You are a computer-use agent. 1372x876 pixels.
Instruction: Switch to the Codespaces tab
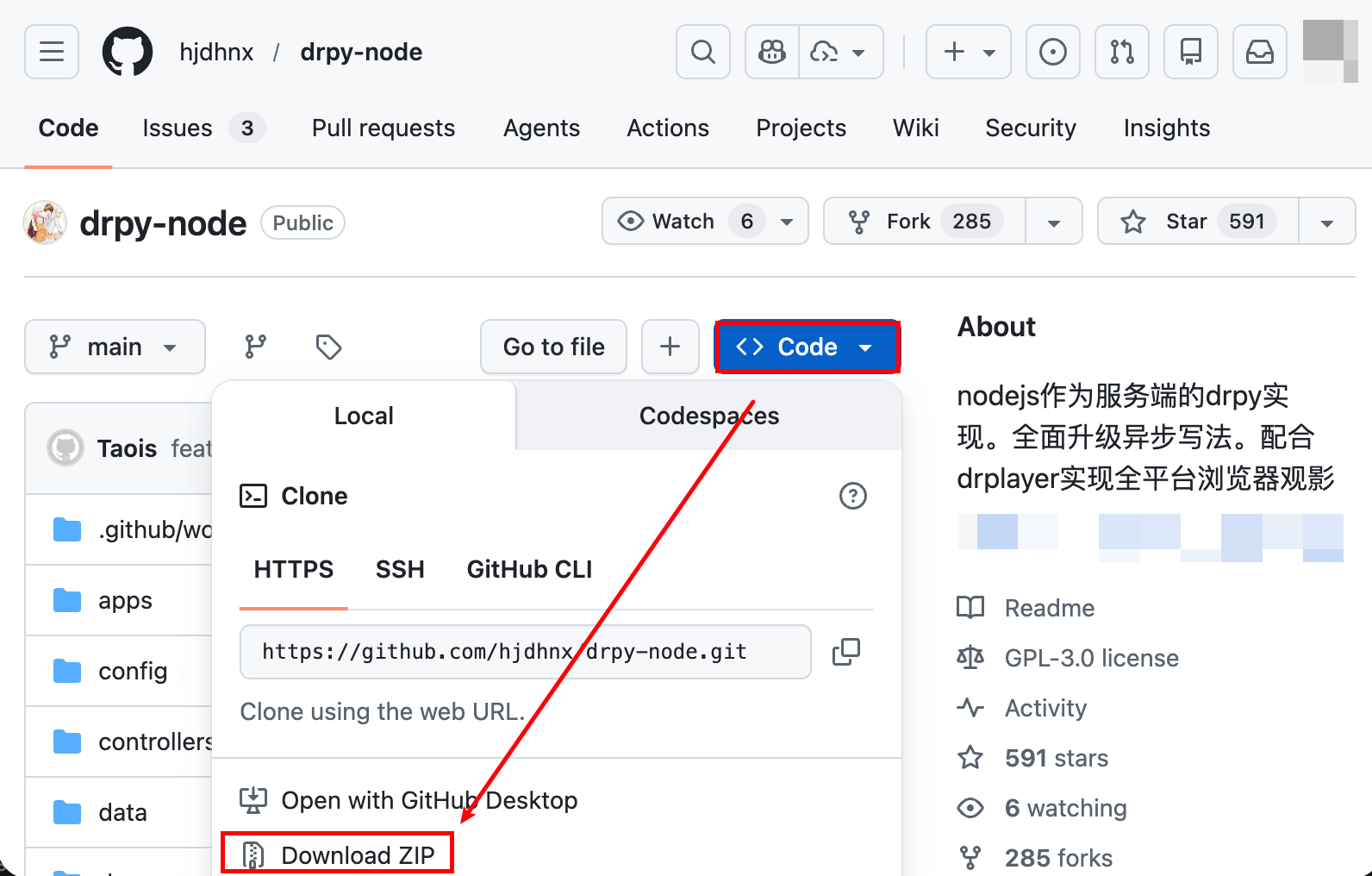pos(708,416)
